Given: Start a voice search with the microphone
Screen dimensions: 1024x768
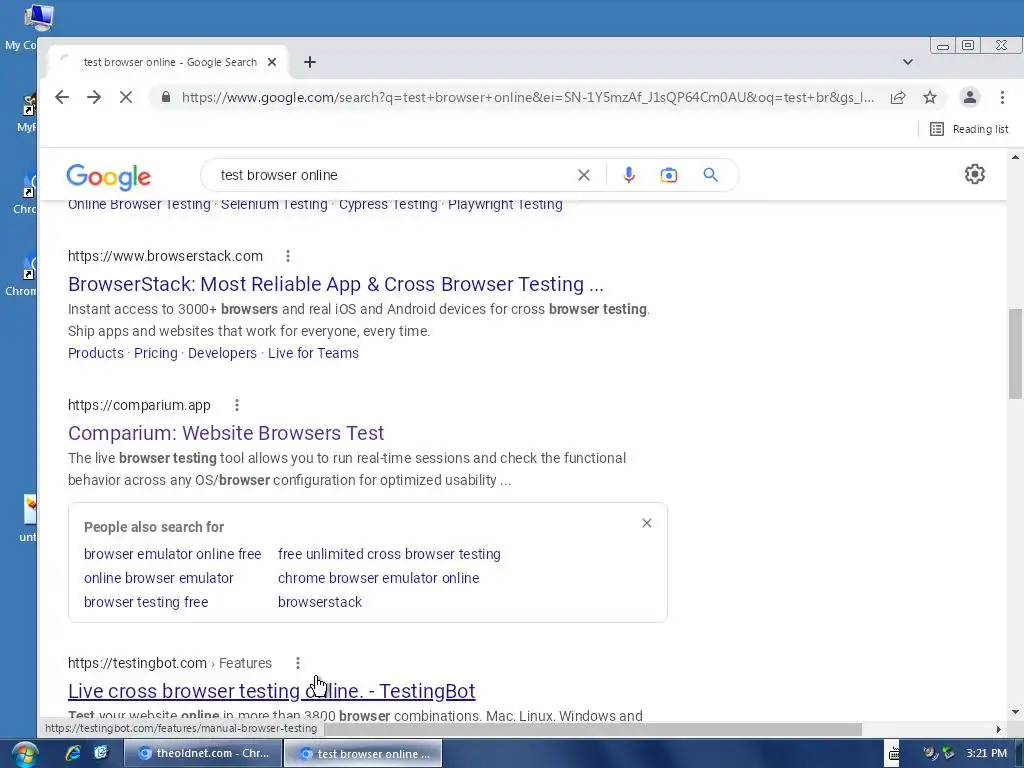Looking at the screenshot, I should [629, 175].
